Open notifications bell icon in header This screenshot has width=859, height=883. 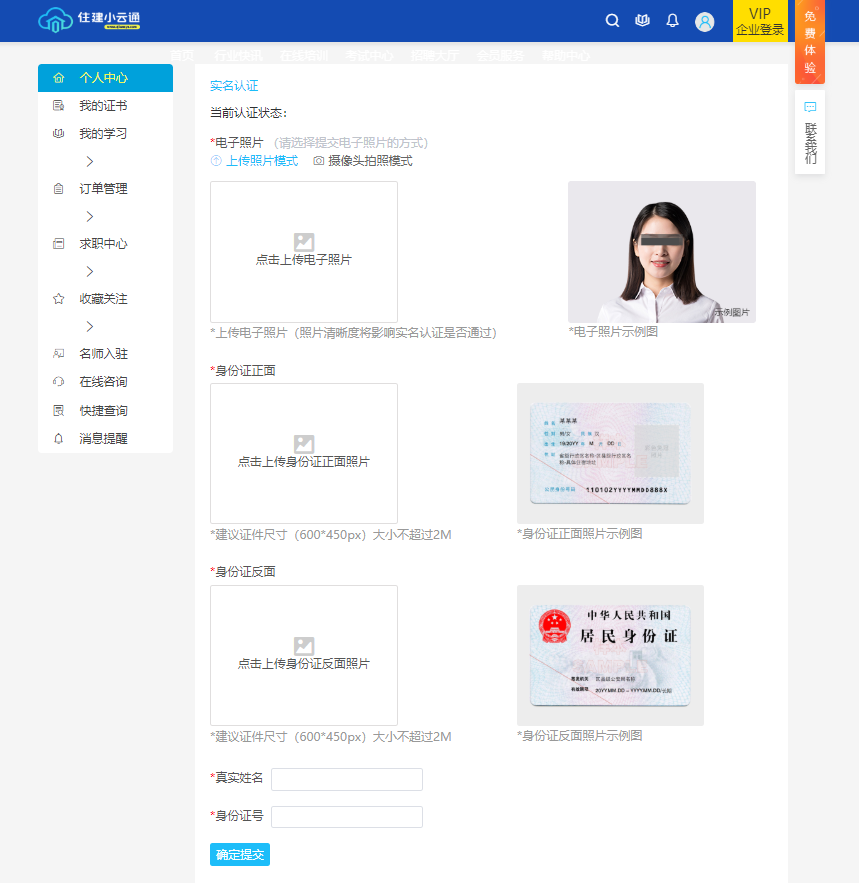point(672,21)
